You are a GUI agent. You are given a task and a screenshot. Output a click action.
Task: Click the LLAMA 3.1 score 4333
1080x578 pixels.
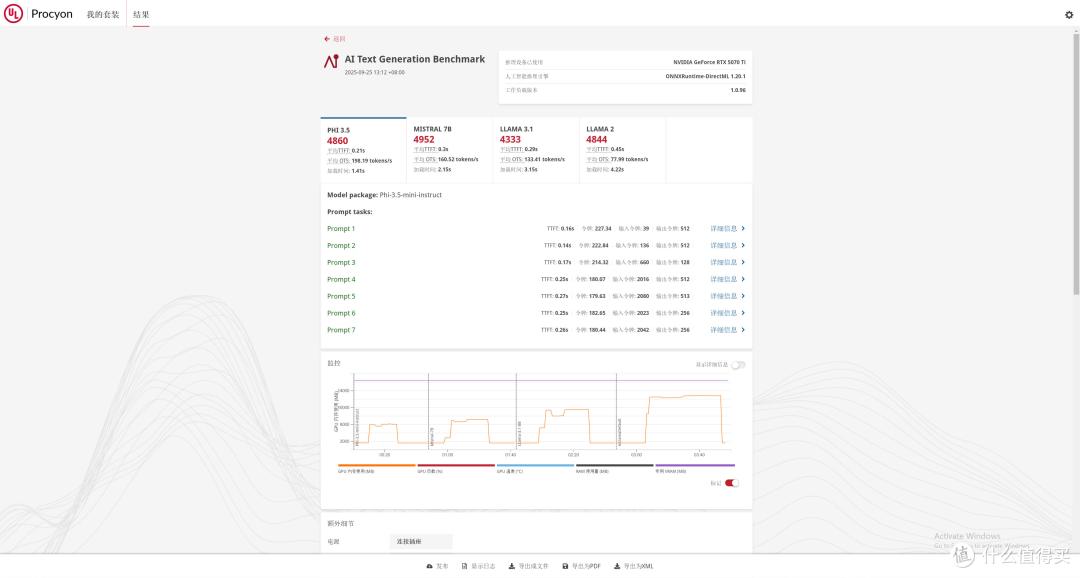[x=510, y=139]
